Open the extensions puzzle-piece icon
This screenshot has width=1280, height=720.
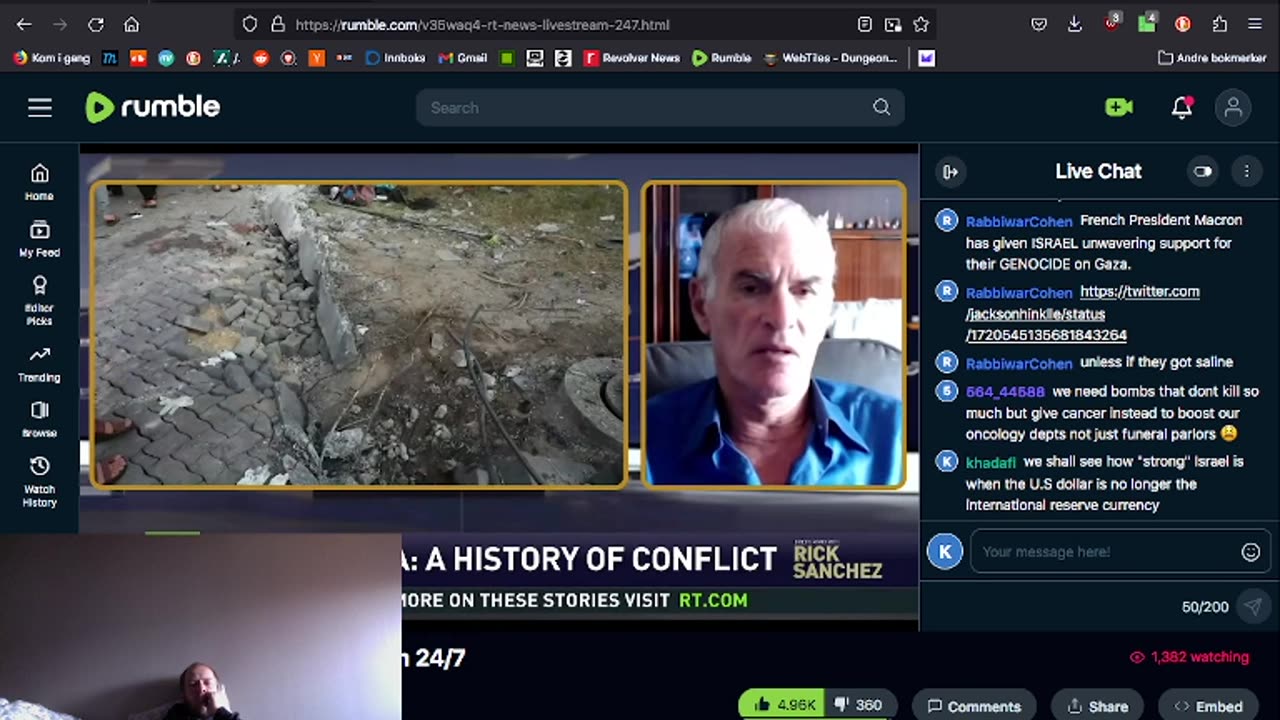point(1219,24)
